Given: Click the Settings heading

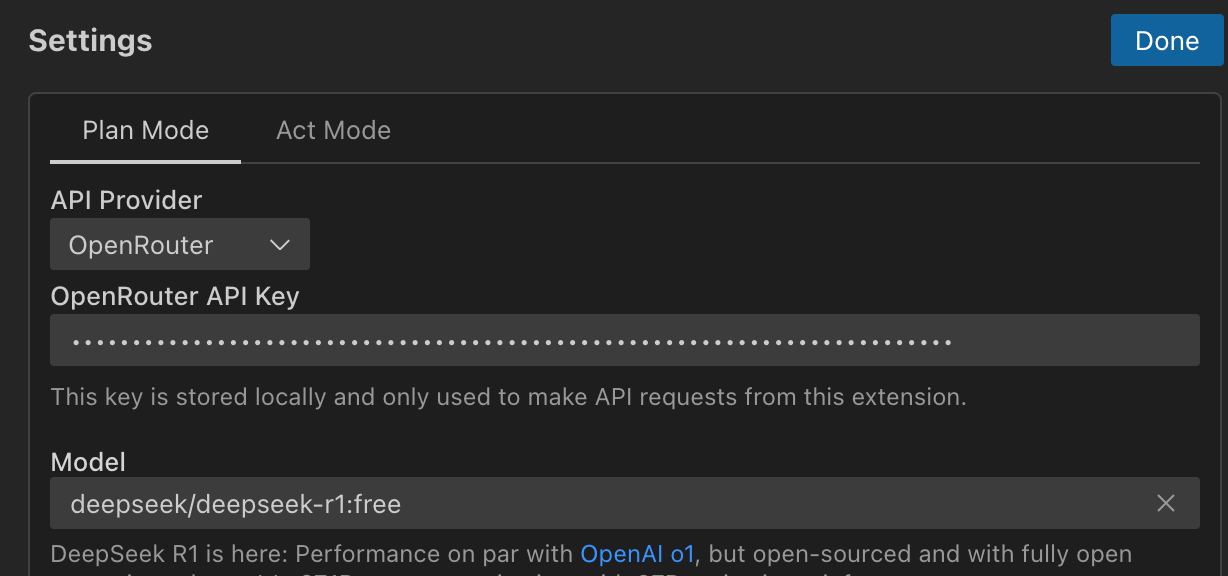Looking at the screenshot, I should 90,41.
